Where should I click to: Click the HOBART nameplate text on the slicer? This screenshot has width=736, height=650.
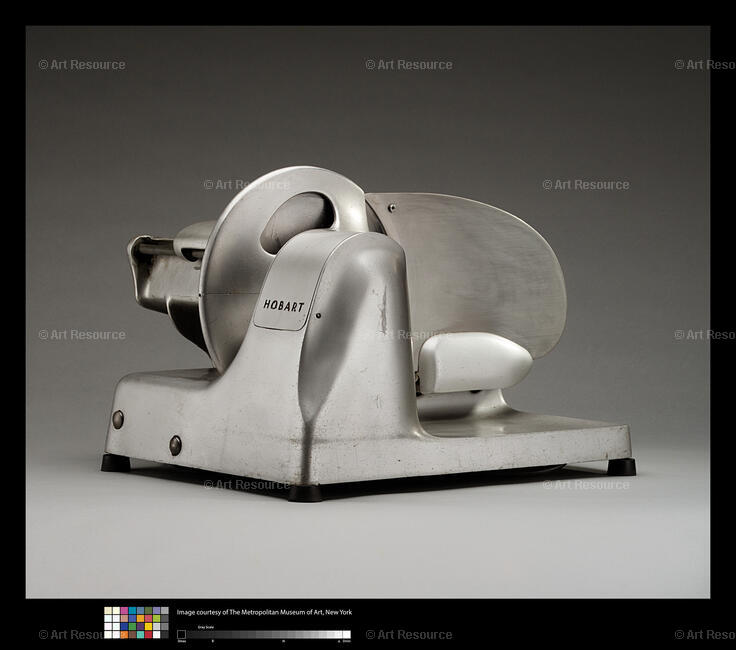point(284,306)
